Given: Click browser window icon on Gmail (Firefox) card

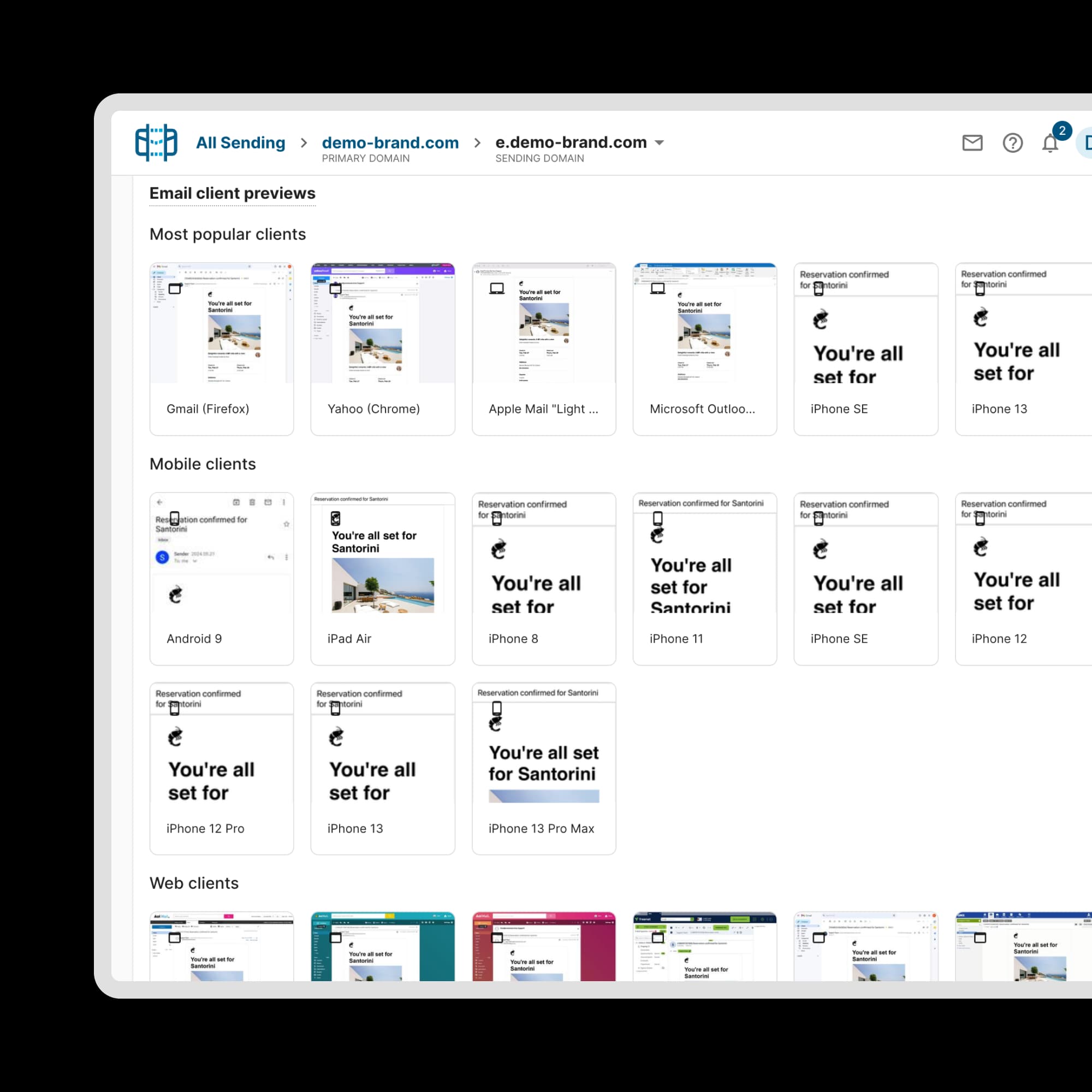Looking at the screenshot, I should tap(175, 289).
